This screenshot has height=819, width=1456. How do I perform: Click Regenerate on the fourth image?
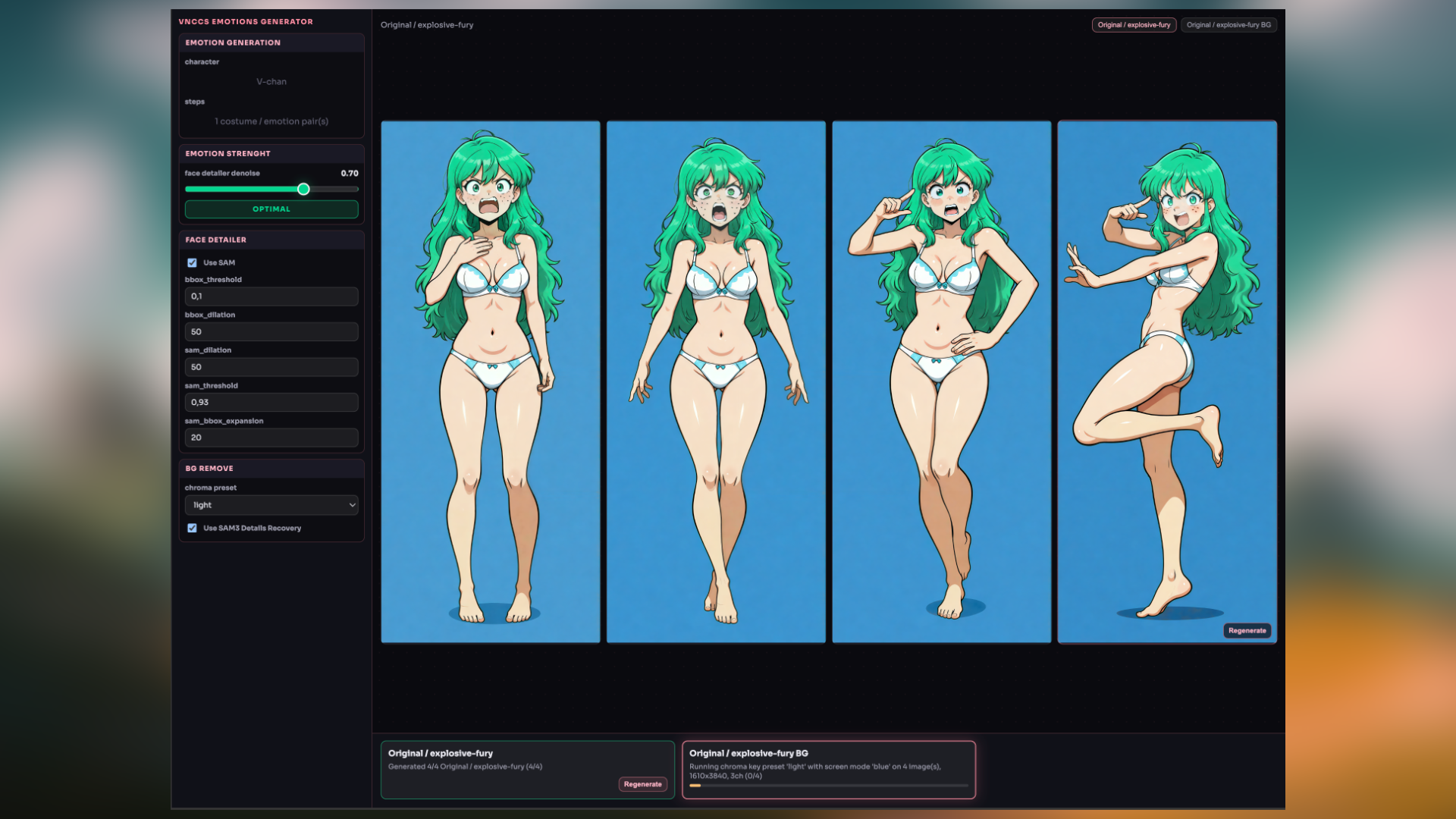click(1247, 630)
